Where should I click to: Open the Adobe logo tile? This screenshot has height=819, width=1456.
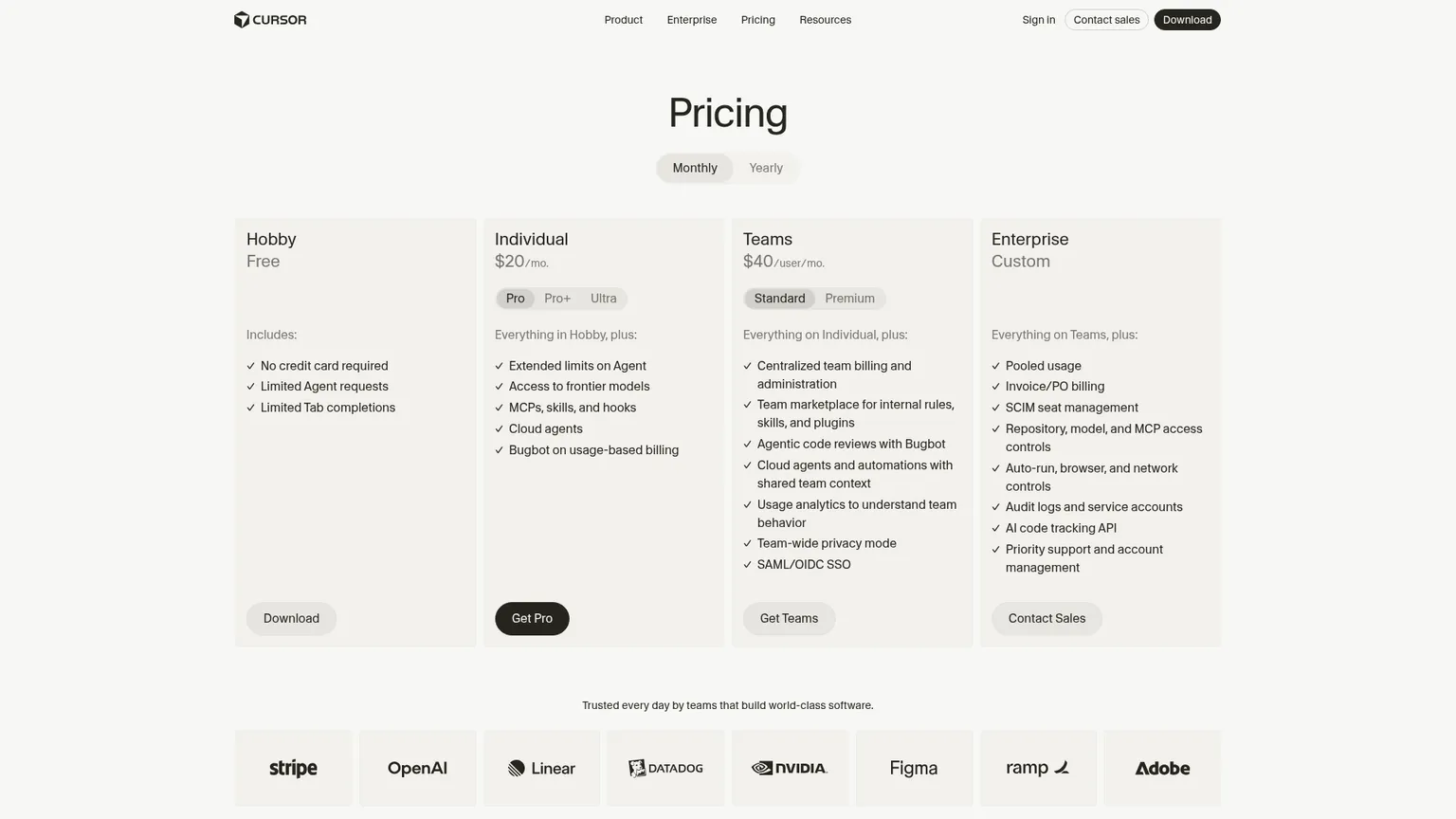tap(1162, 768)
